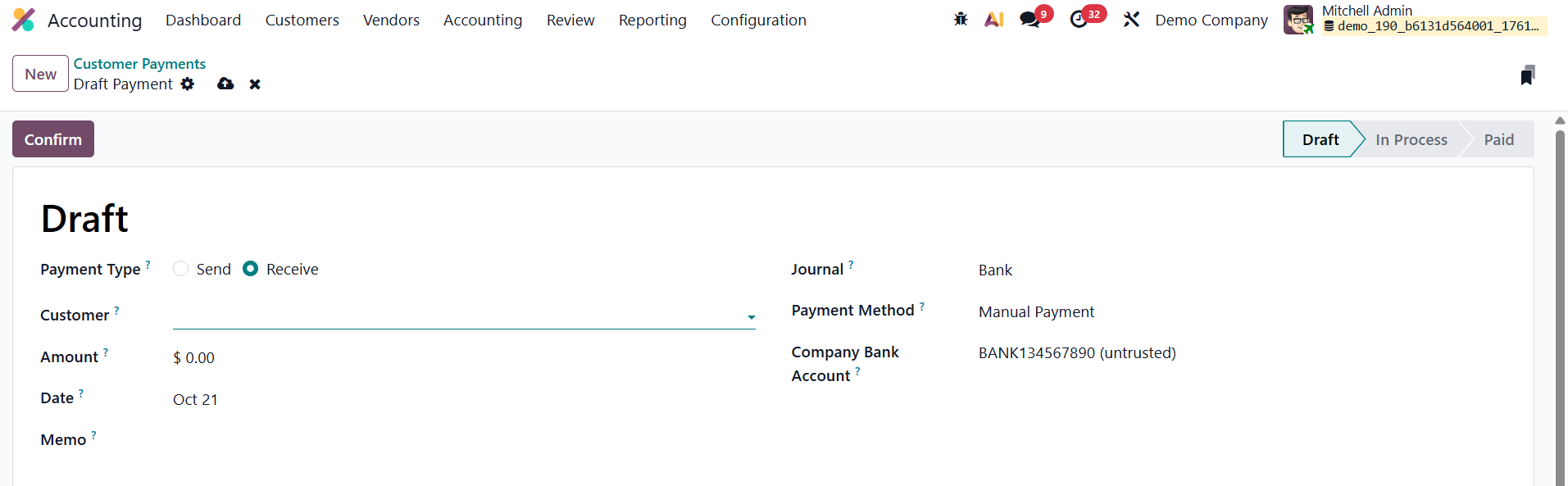Select the Send payment type
1568x486 pixels.
[181, 269]
